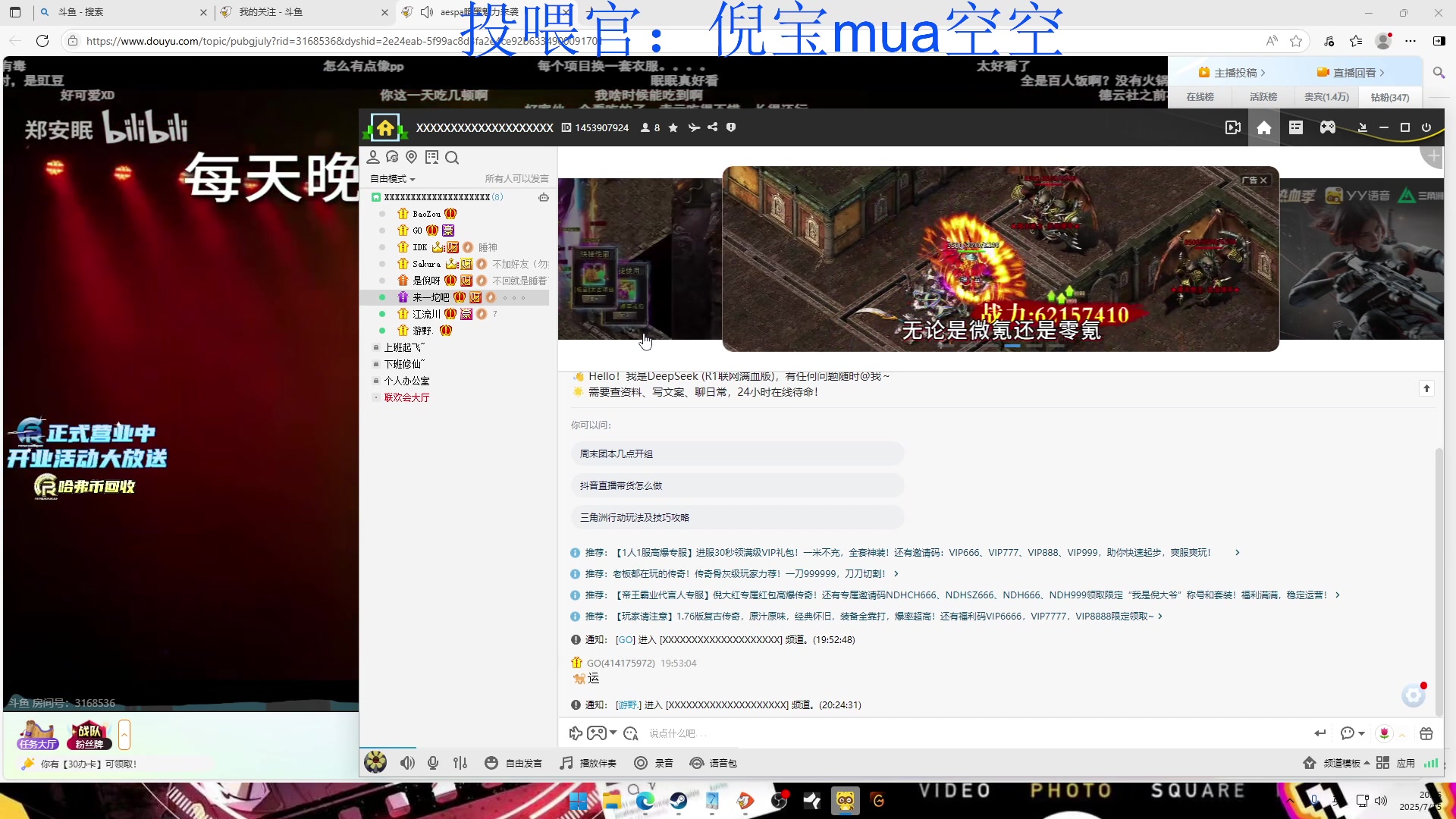
Task: Click the game ad banner thumbnail
Action: point(1000,259)
